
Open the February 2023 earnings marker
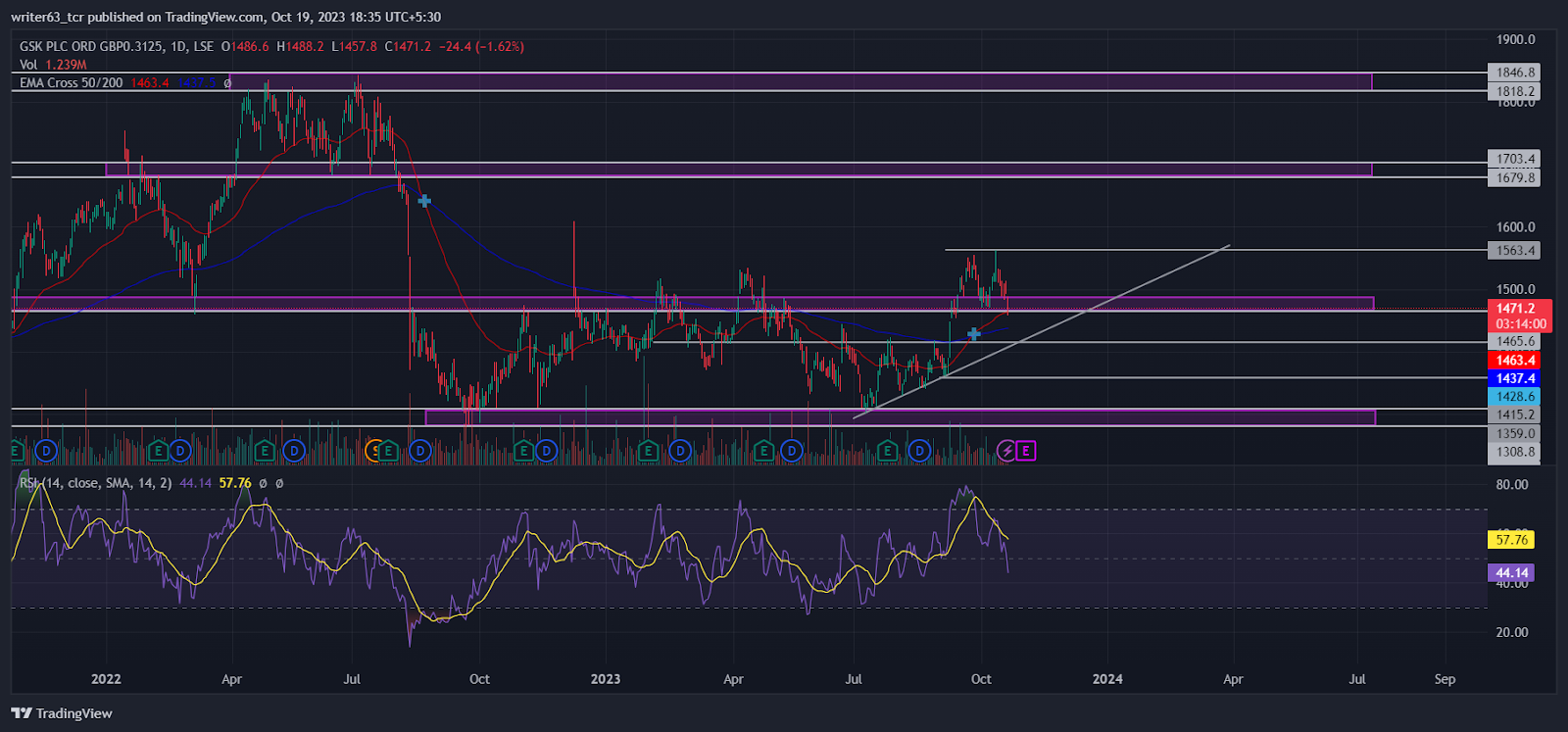pos(648,451)
